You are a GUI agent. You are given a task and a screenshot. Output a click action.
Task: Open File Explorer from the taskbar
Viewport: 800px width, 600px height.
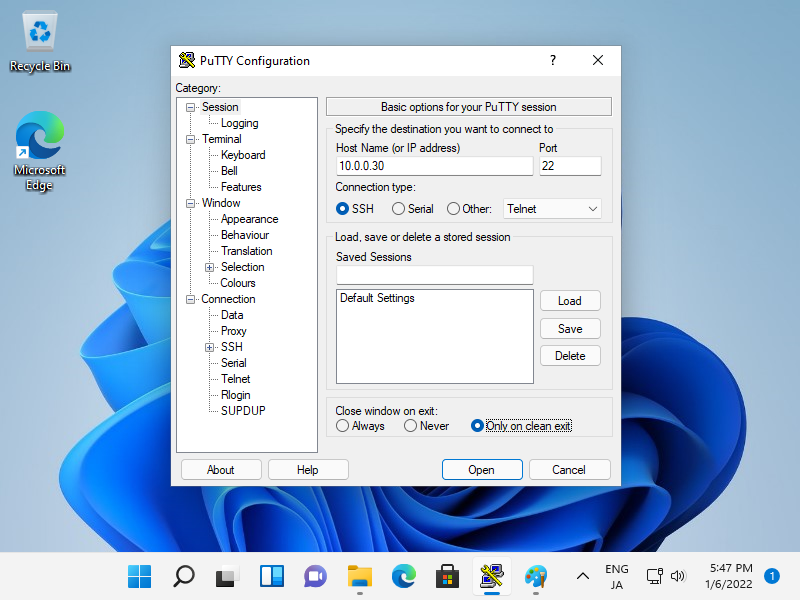359,576
